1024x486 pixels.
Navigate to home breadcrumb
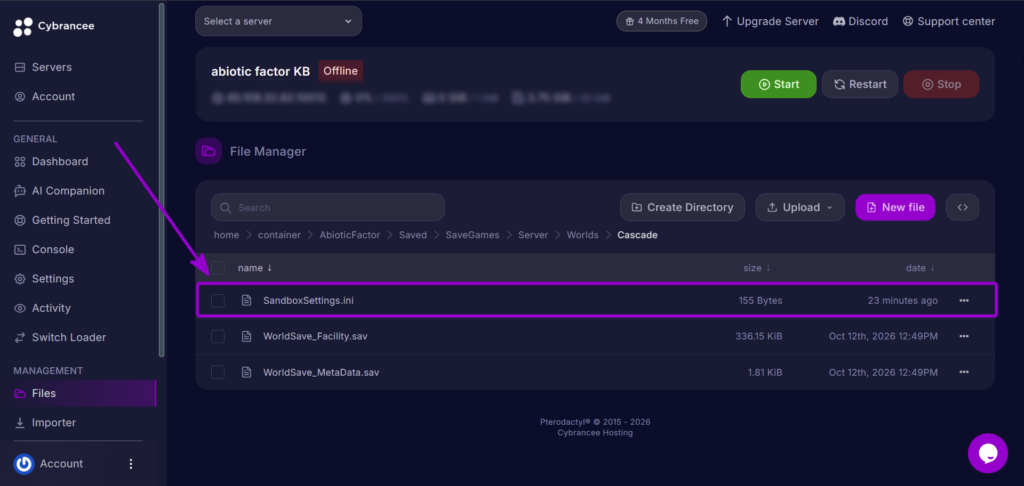227,235
